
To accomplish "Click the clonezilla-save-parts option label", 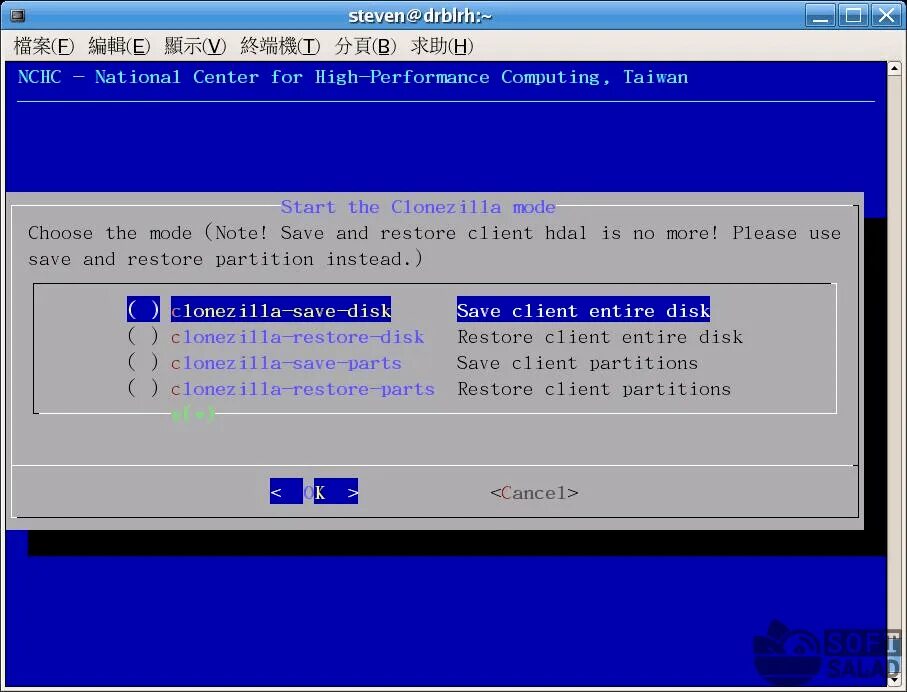I will (x=286, y=363).
